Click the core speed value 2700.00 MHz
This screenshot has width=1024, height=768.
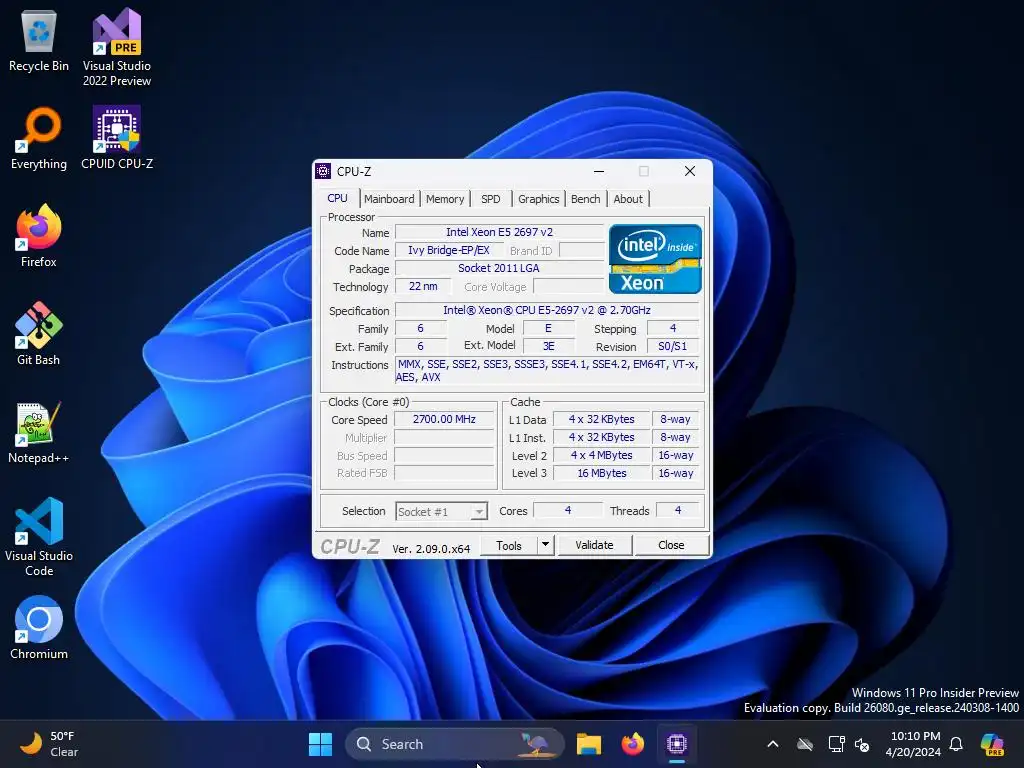[444, 419]
